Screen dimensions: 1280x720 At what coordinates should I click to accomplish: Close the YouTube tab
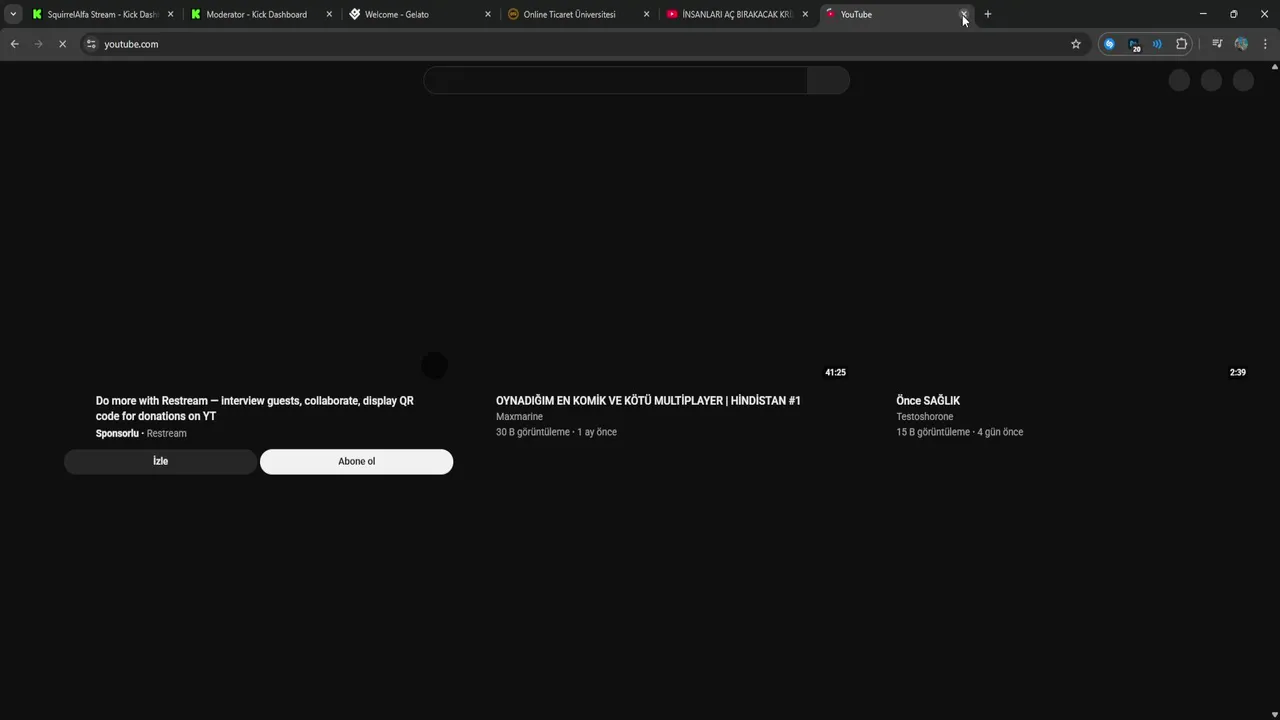tap(964, 14)
